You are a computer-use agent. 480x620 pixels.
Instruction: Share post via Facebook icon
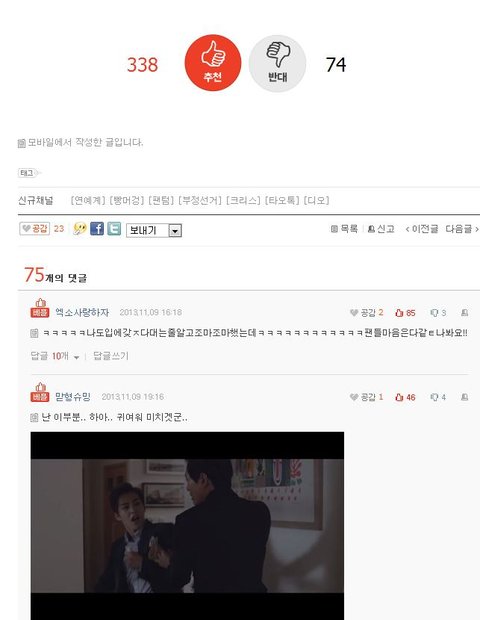tap(97, 229)
